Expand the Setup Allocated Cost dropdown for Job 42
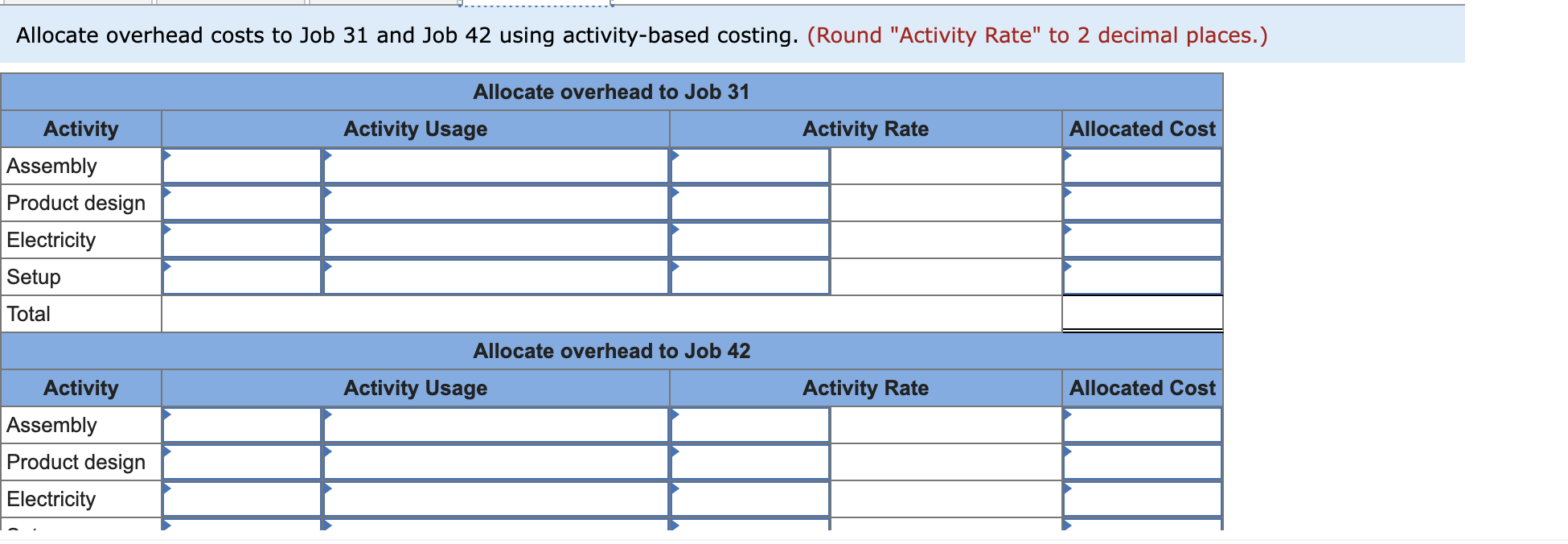This screenshot has width=1568, height=544. (1067, 528)
